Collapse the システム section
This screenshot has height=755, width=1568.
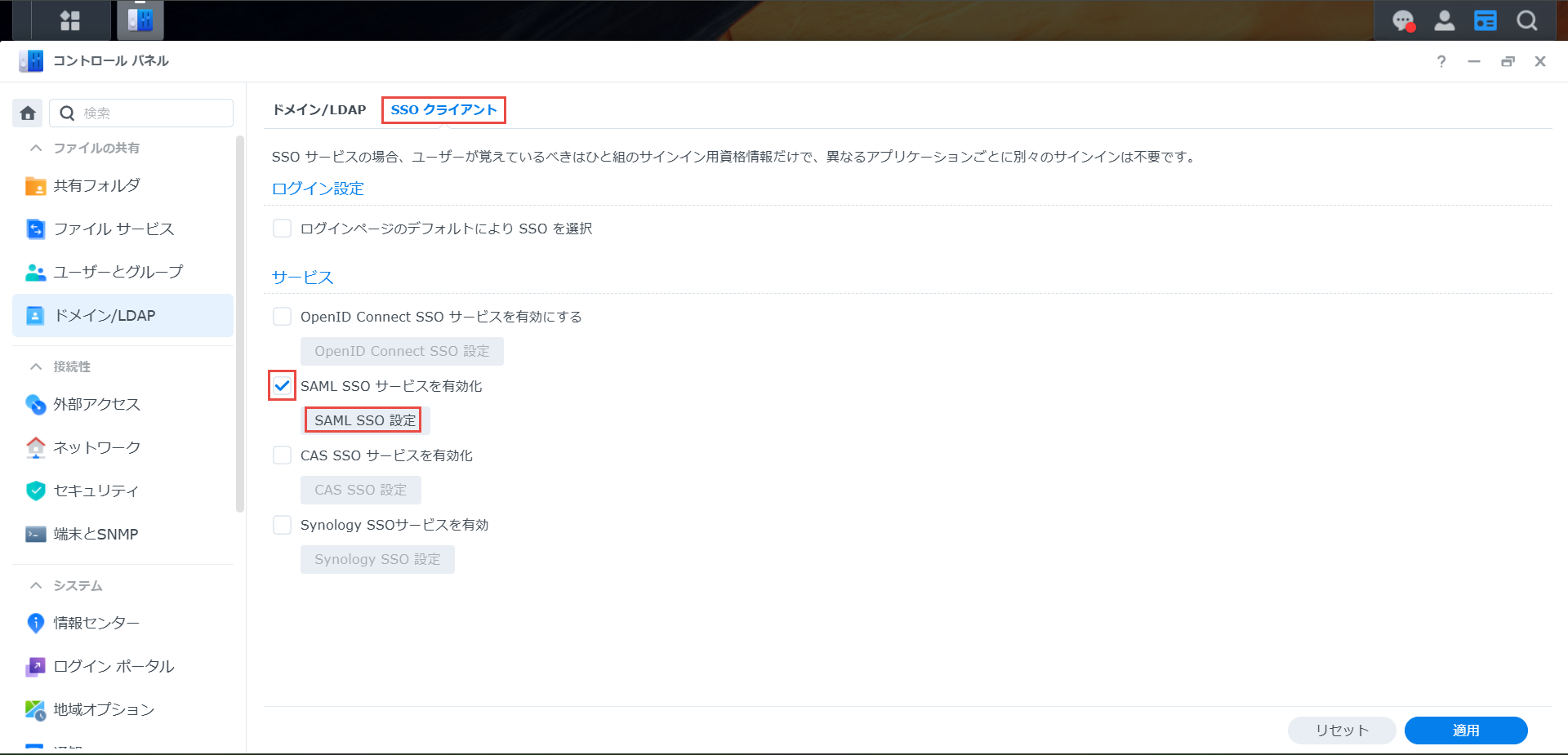tap(36, 585)
